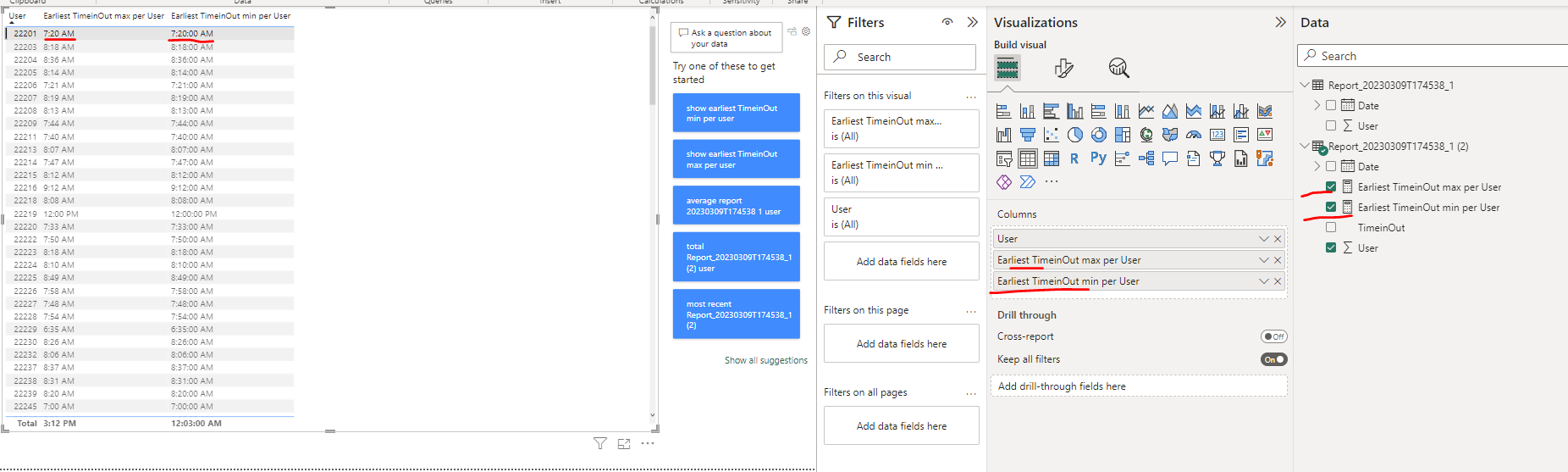The height and width of the screenshot is (472, 1568).
Task: Collapse the Visualizations pane
Action: pos(1280,22)
